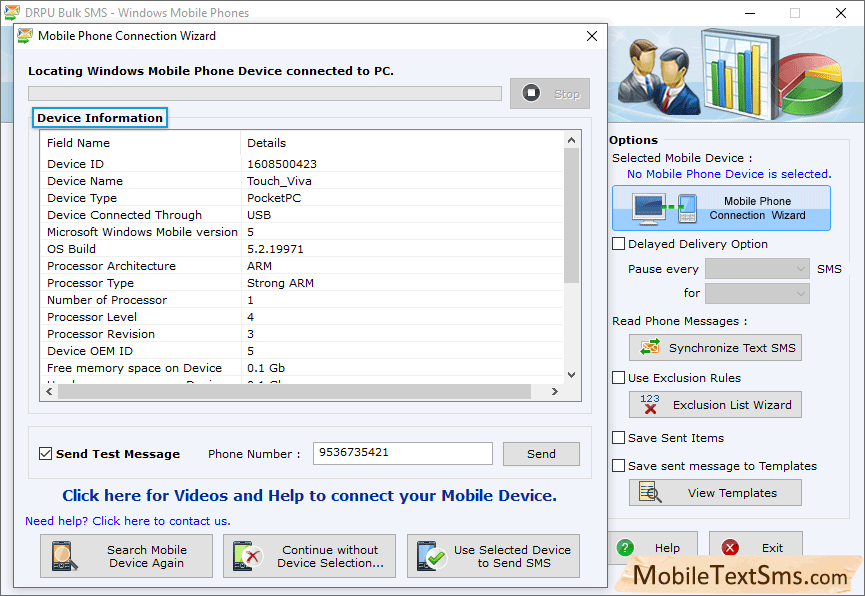Click the device search progress bar
865x596 pixels.
click(265, 93)
